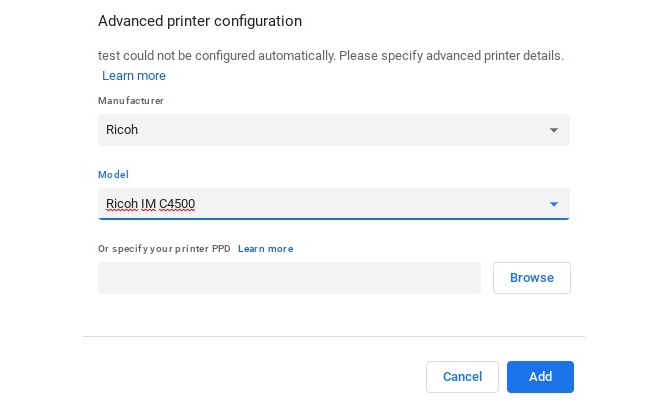Click the blue Add button
This screenshot has height=402, width=668.
(540, 377)
